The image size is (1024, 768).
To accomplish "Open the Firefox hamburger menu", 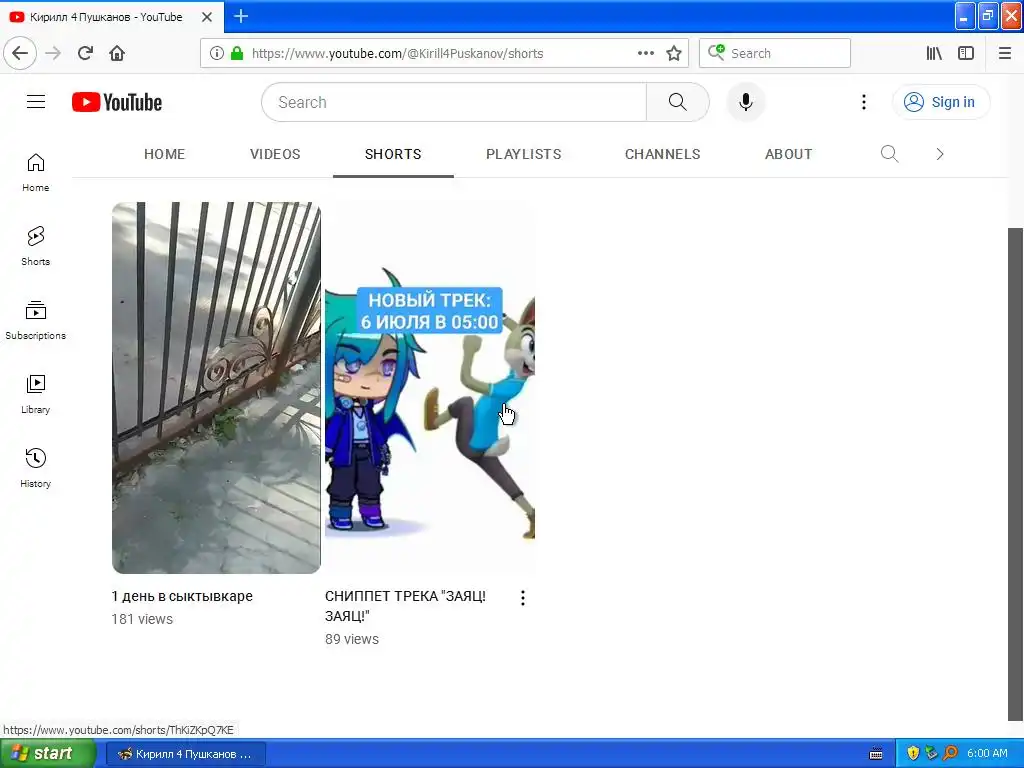I will coord(1004,53).
